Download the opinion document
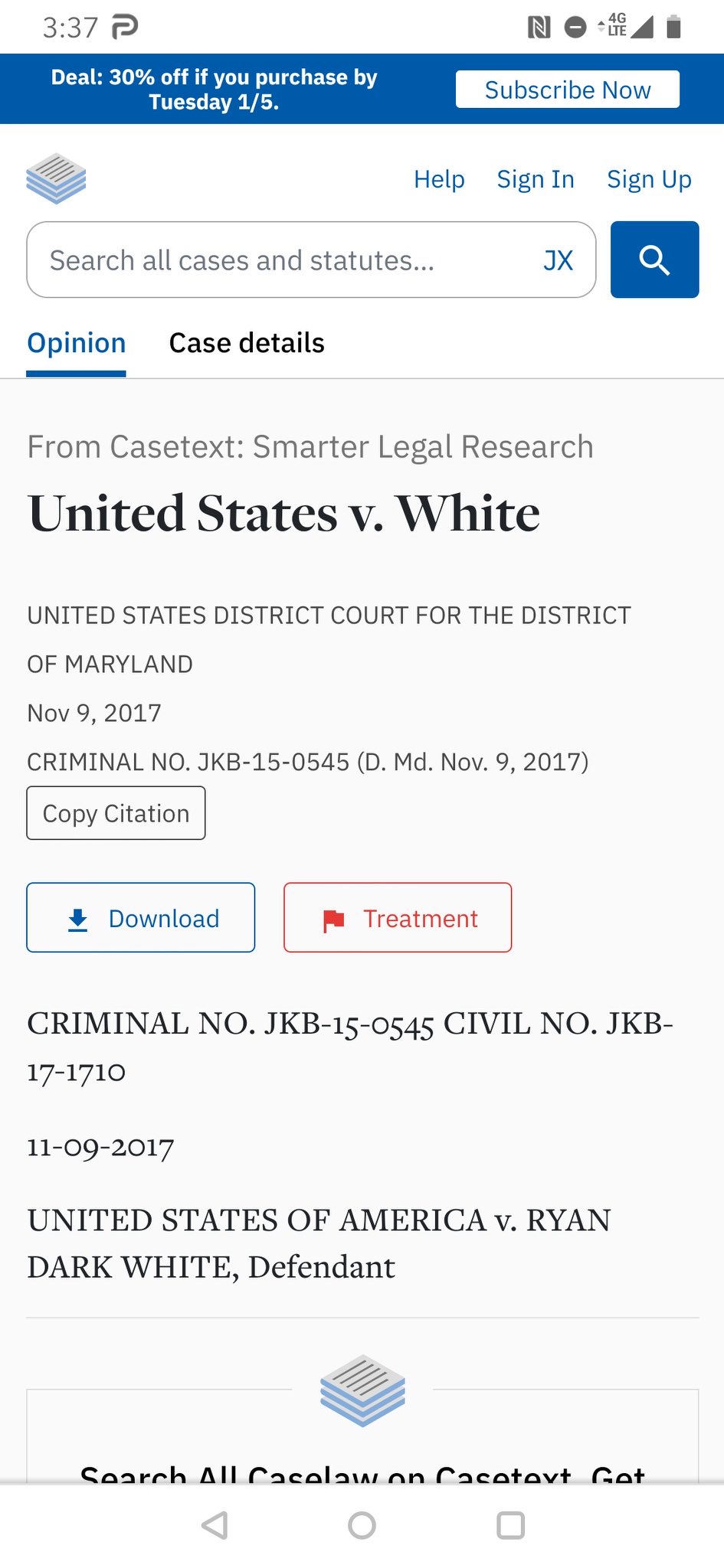 pos(141,918)
